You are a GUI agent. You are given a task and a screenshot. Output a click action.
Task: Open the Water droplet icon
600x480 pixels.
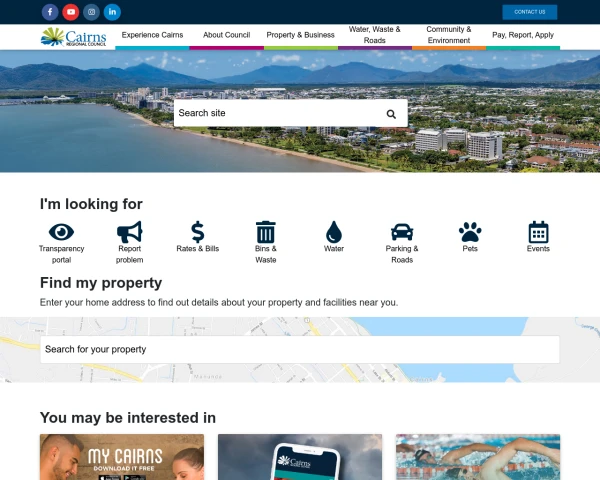click(x=334, y=232)
